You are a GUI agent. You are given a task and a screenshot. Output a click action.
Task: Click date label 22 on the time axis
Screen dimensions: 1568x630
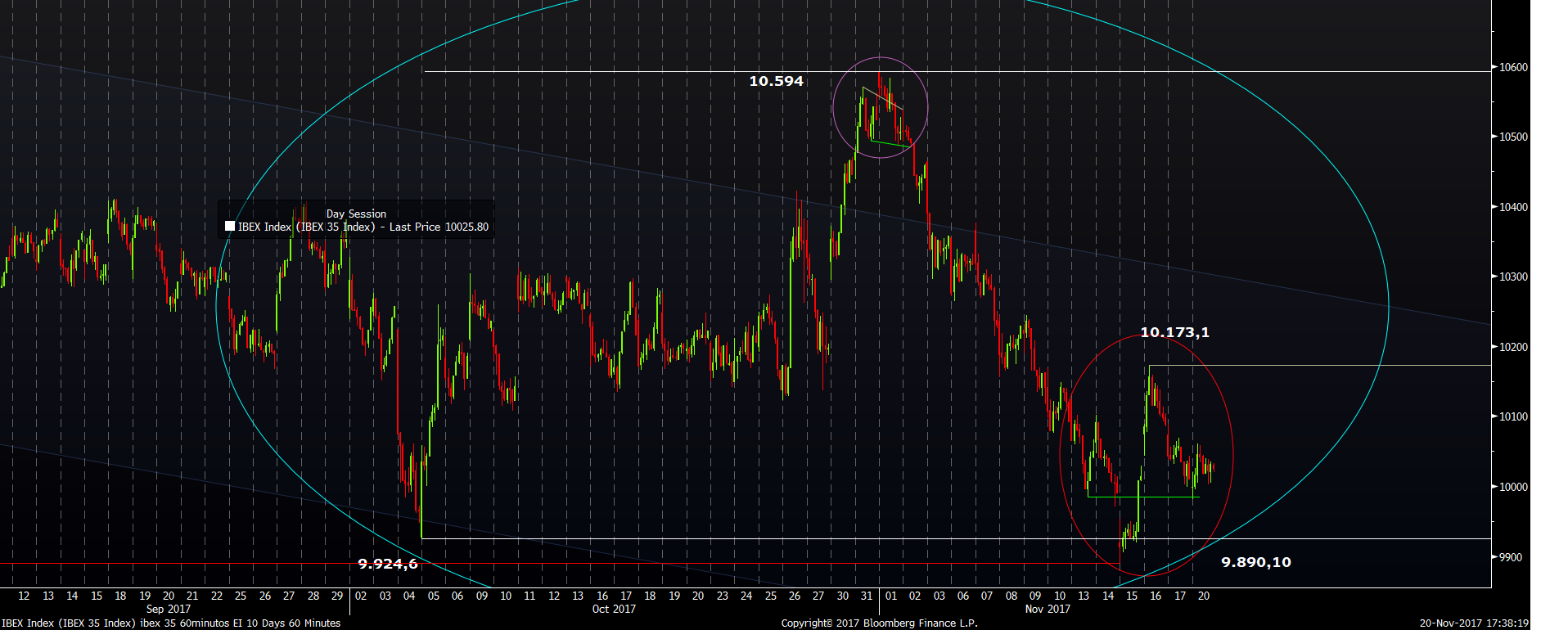(217, 596)
